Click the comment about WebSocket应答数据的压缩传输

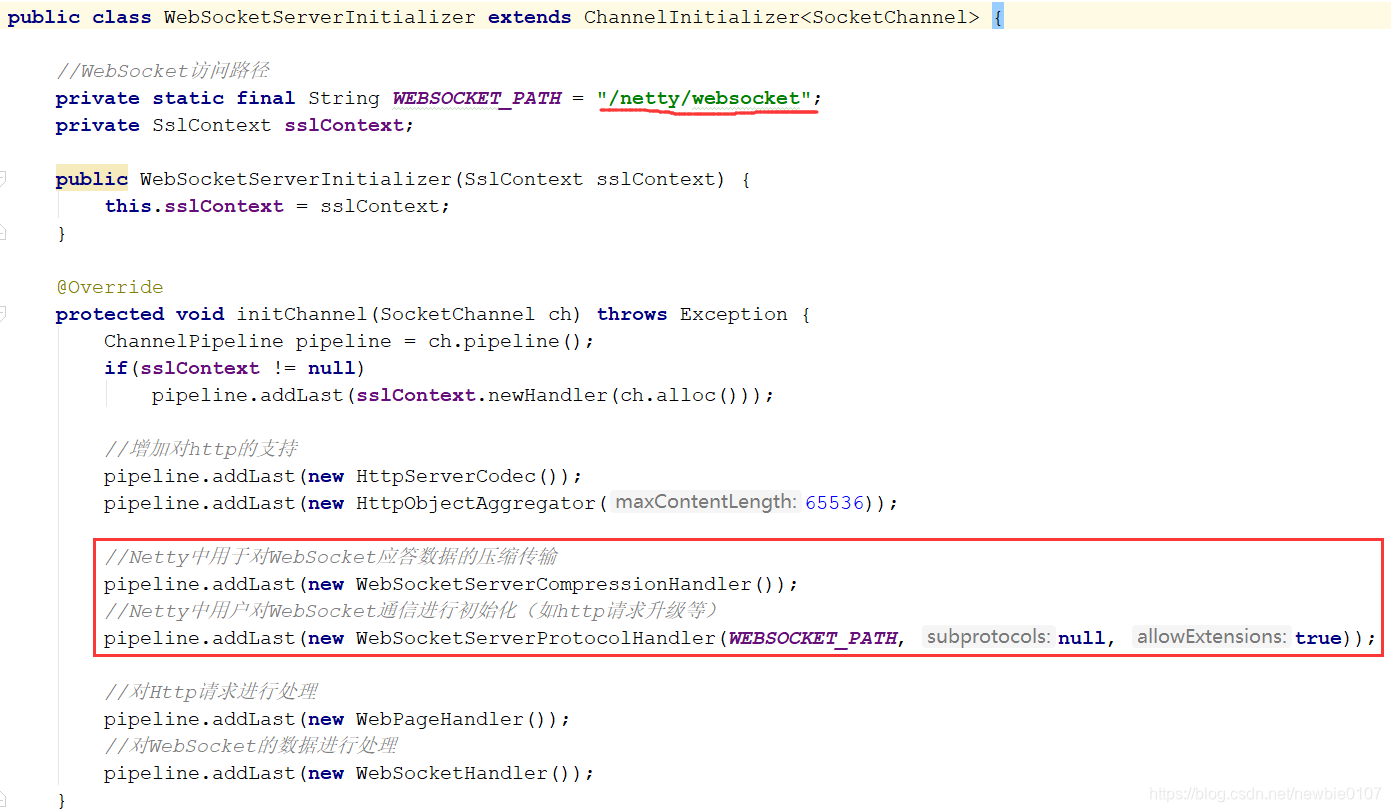pos(330,557)
